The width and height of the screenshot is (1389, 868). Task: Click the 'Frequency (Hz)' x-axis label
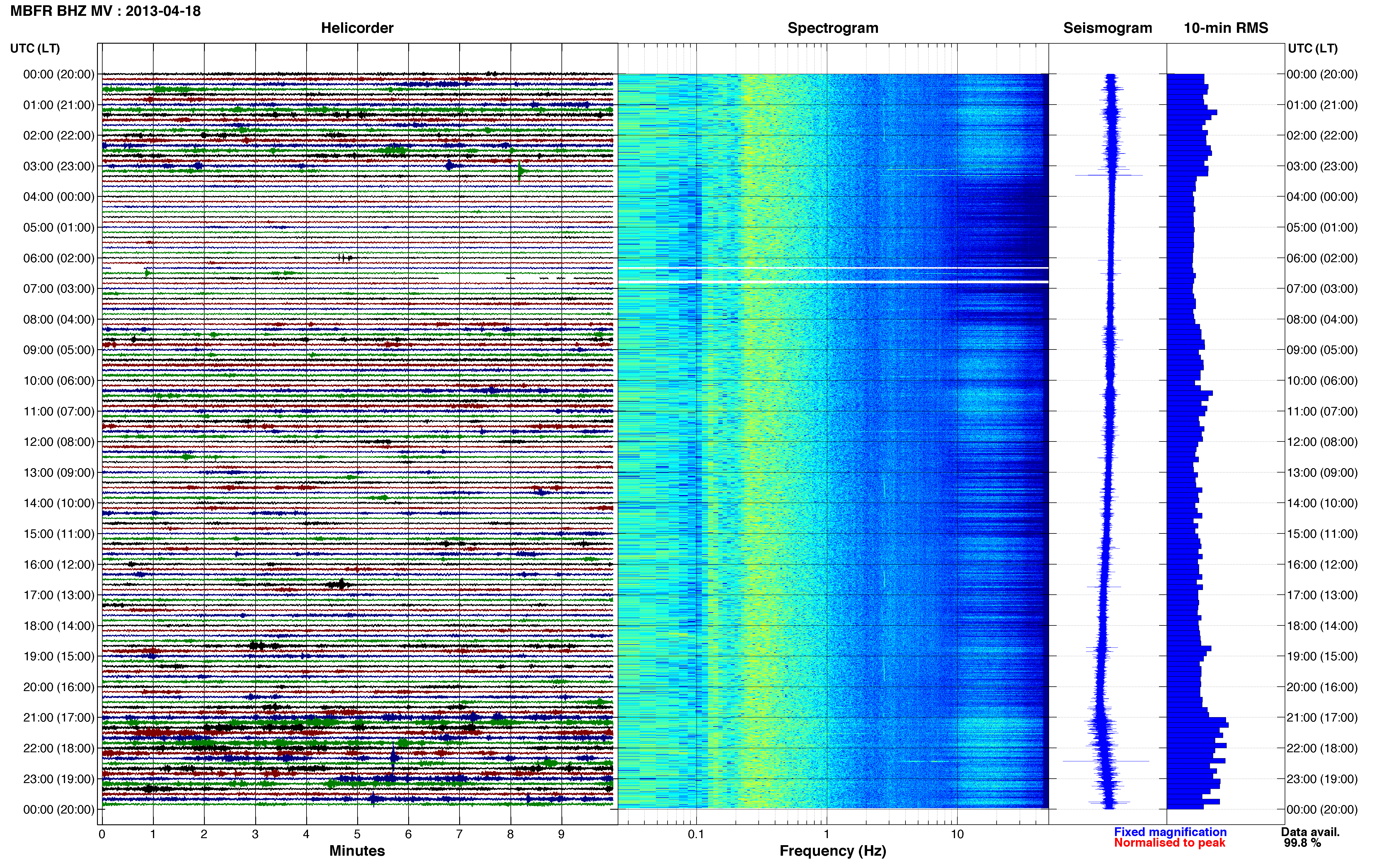[833, 851]
